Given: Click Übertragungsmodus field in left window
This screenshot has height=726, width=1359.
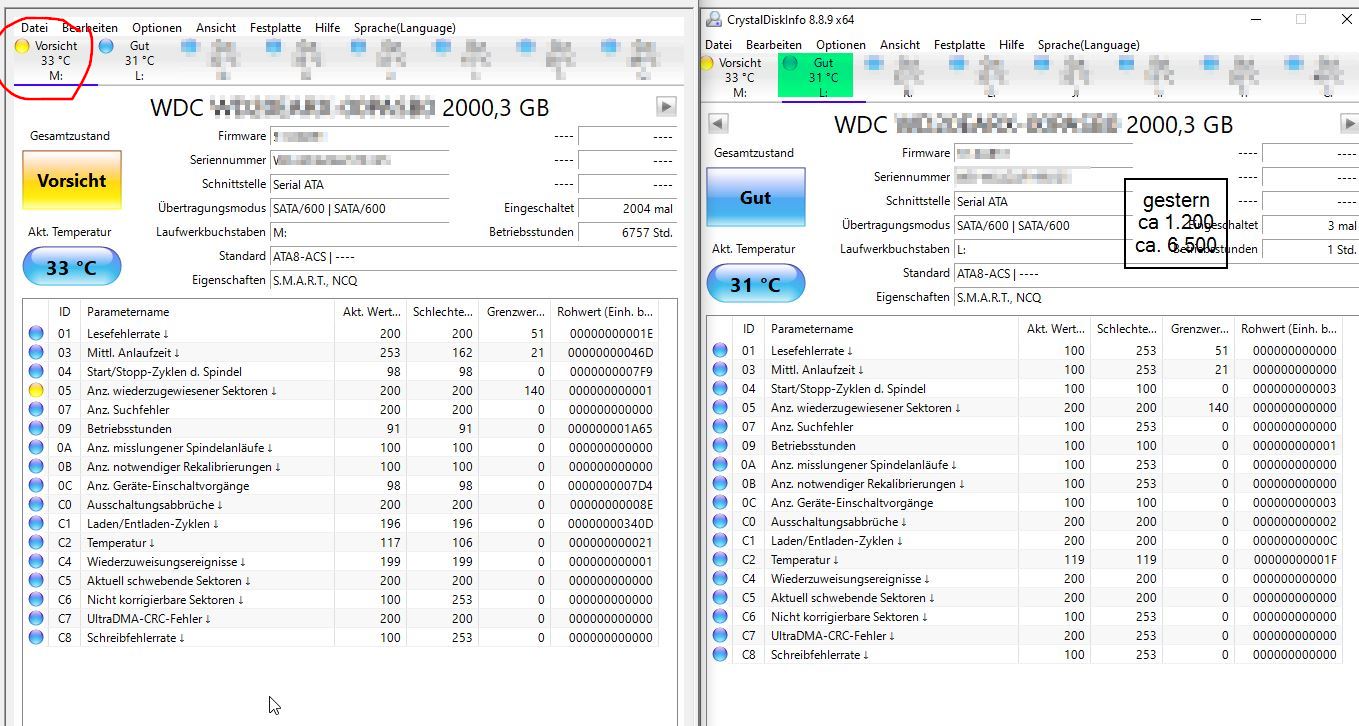Looking at the screenshot, I should click(359, 208).
